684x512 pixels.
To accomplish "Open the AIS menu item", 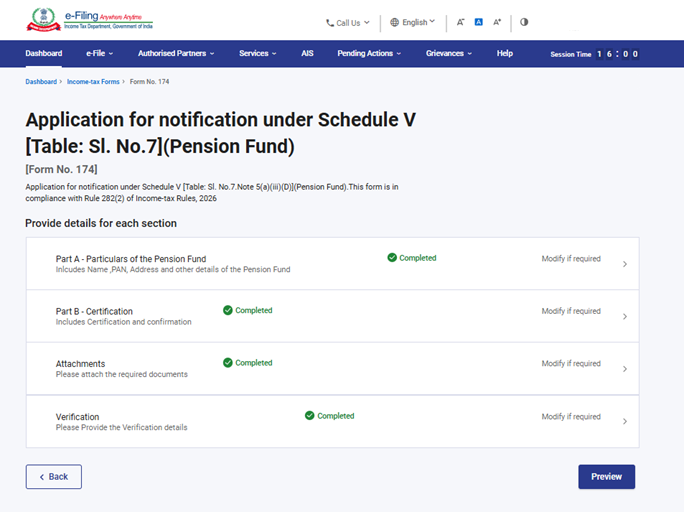I will [307, 54].
